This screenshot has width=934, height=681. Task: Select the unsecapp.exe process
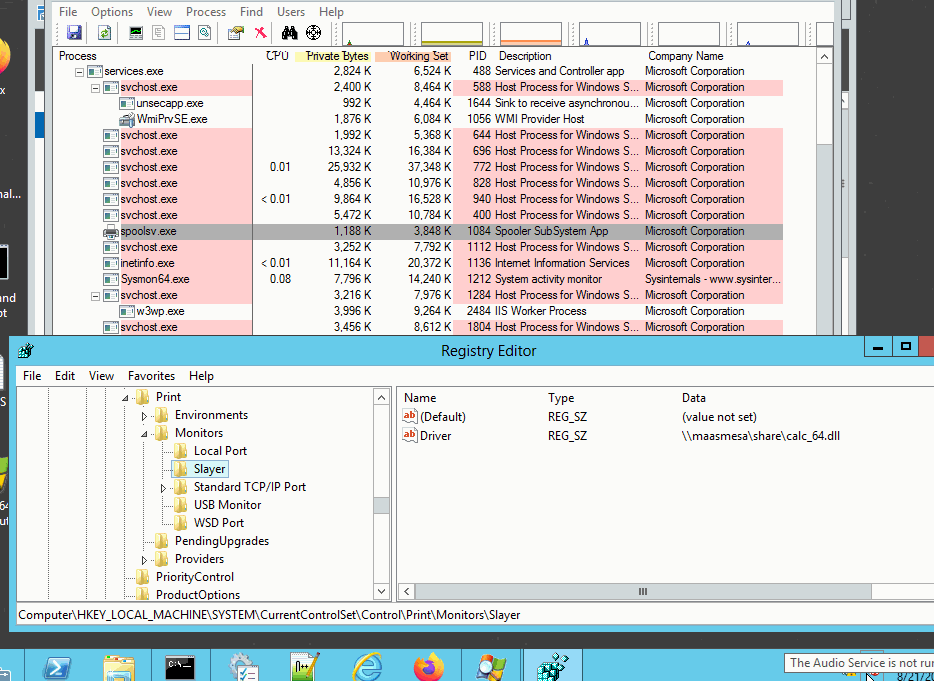point(170,104)
